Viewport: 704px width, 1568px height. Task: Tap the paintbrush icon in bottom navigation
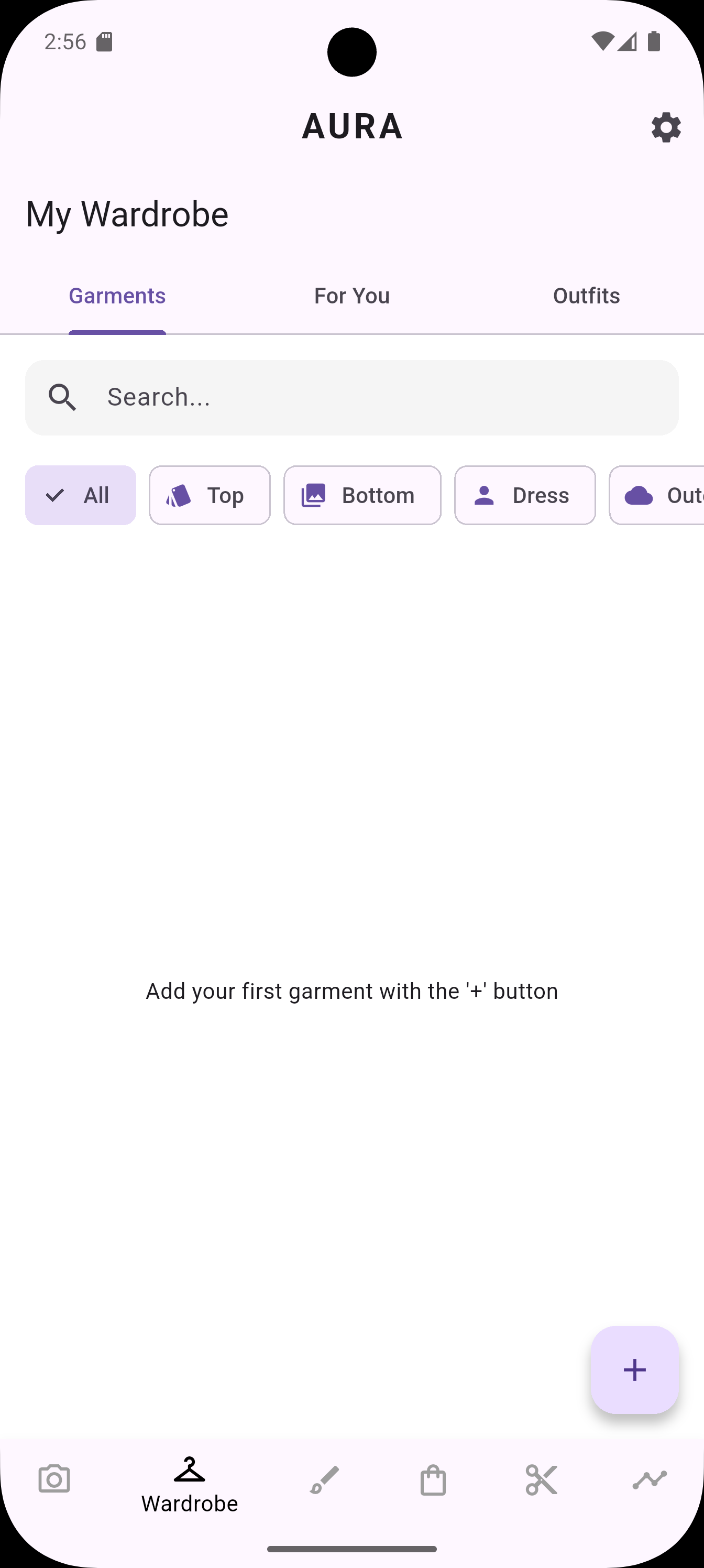point(324,1479)
